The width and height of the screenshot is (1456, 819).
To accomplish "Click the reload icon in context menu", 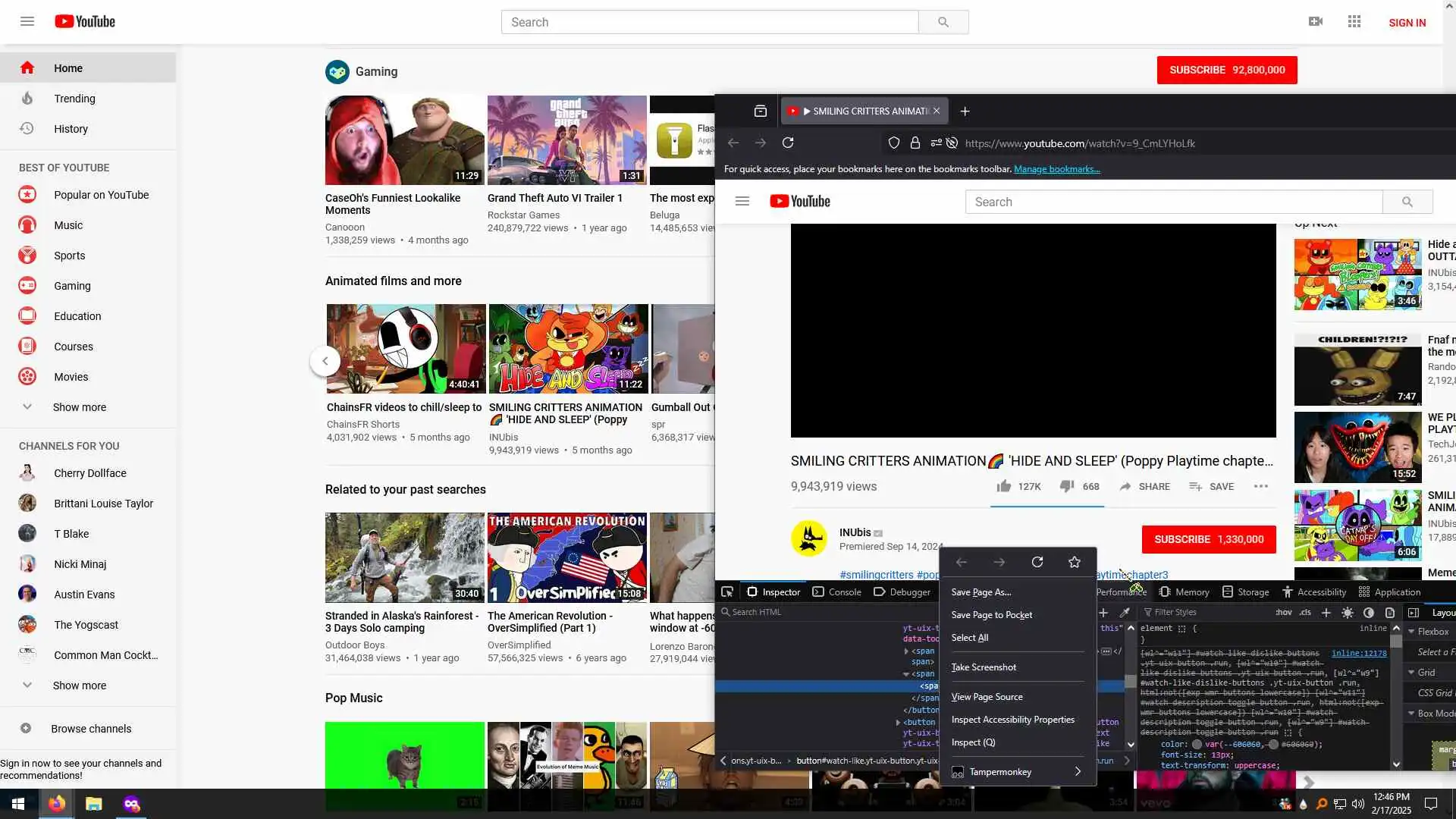I will pyautogui.click(x=1037, y=562).
